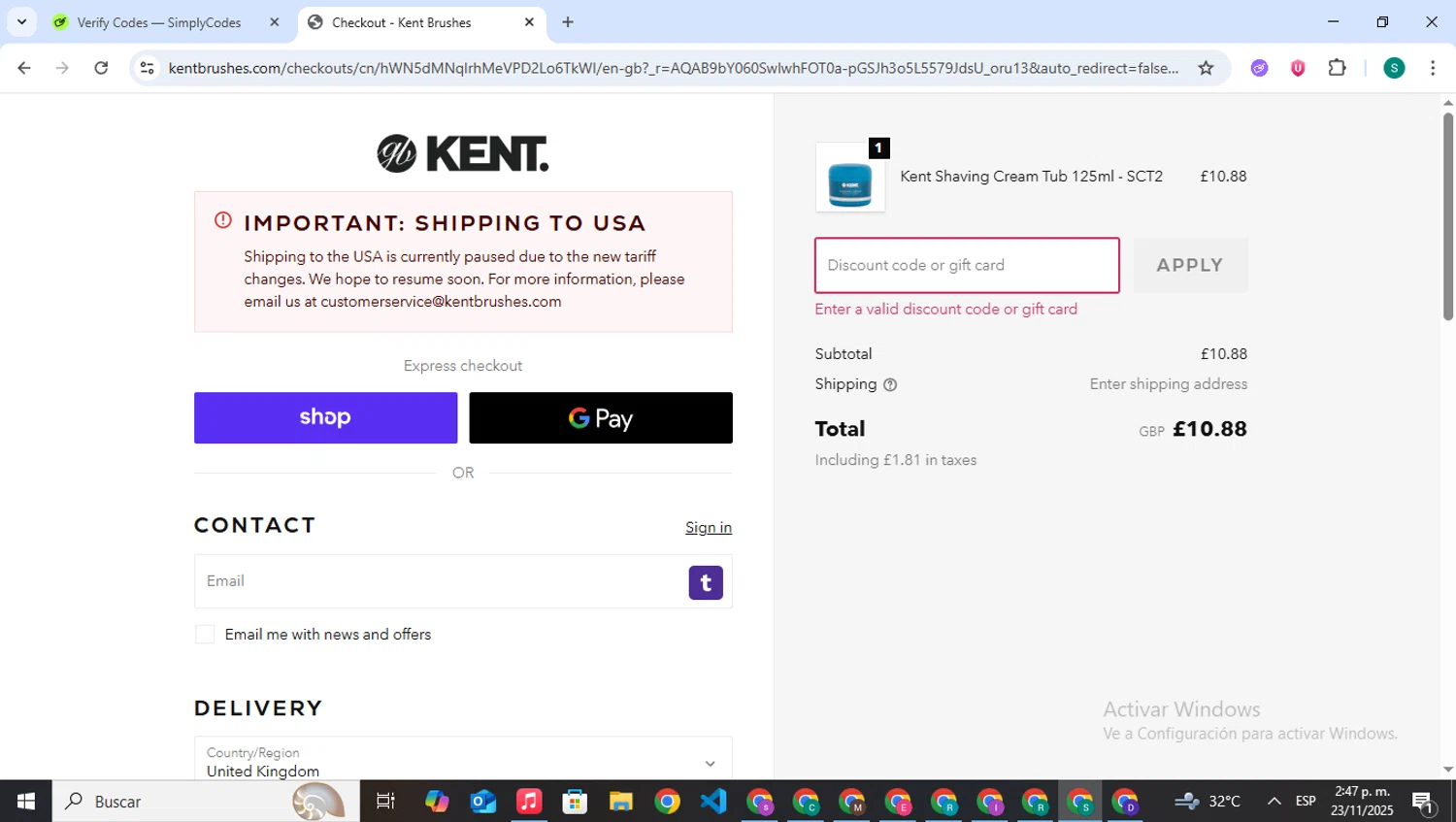1456x822 pixels.
Task: Focus the discount code or gift card field
Action: click(967, 265)
